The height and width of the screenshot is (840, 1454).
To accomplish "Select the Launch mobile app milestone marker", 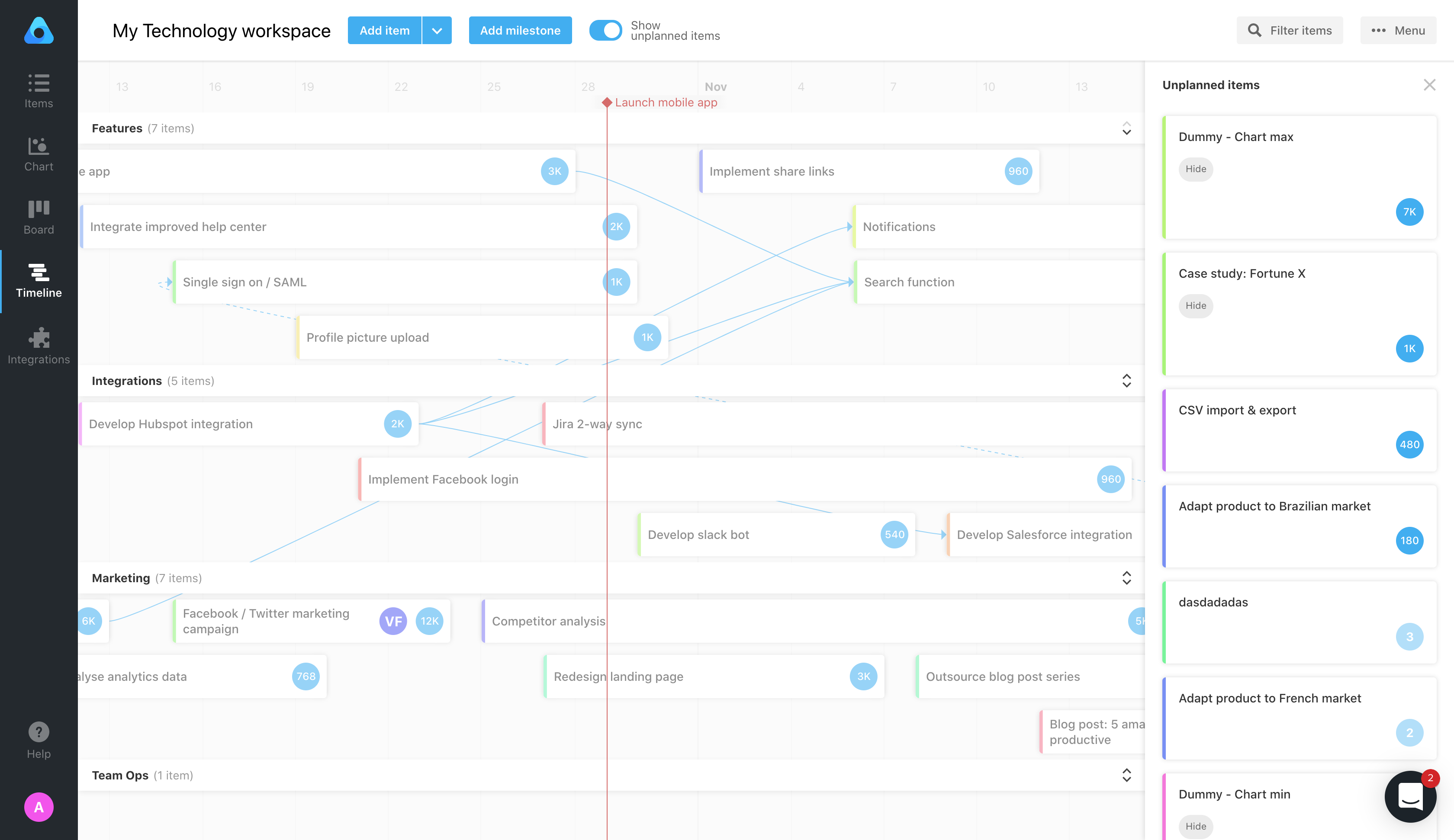I will 607,102.
